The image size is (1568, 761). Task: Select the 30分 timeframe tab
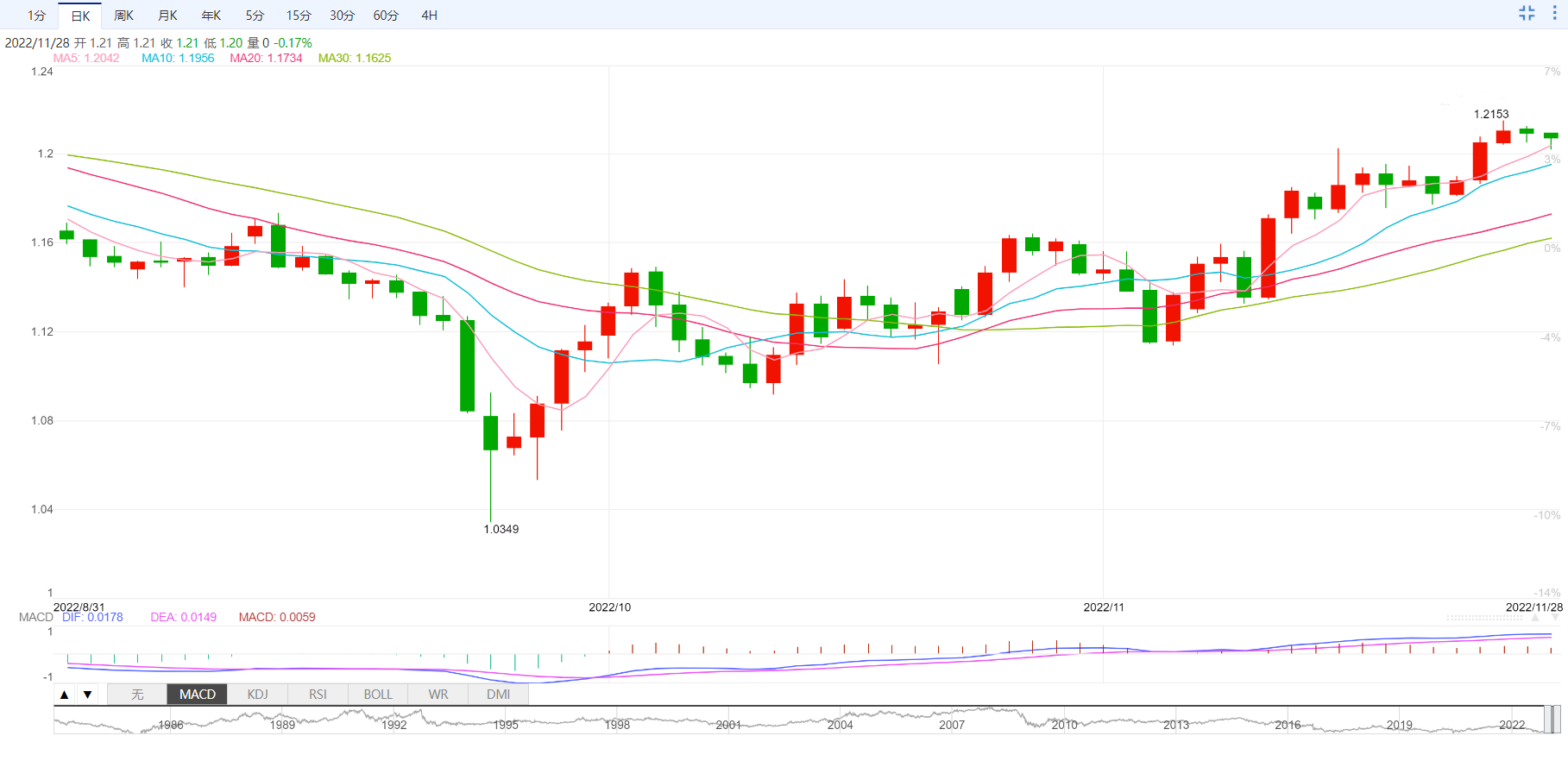coord(342,16)
